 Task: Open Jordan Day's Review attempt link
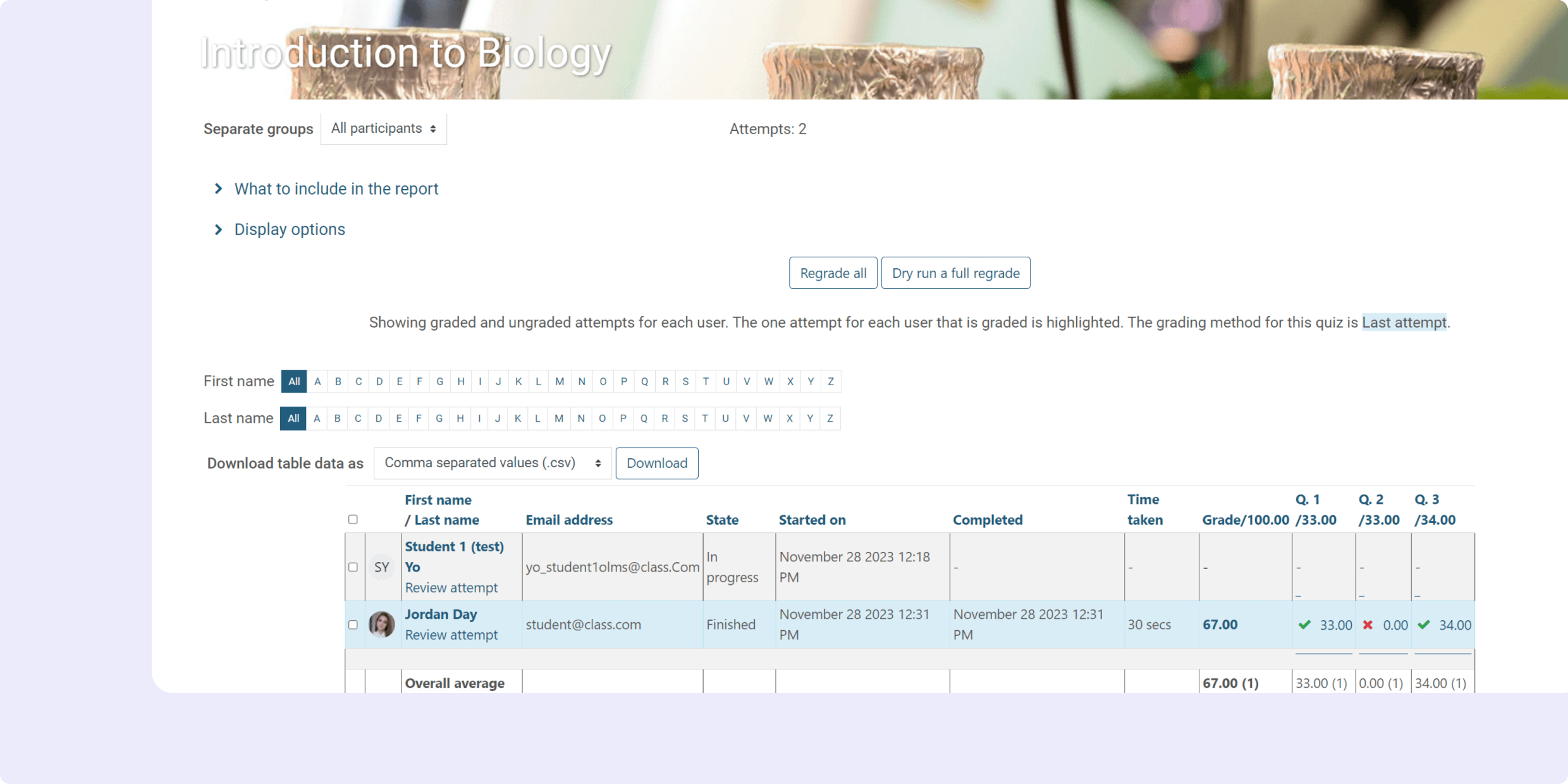[x=451, y=635]
